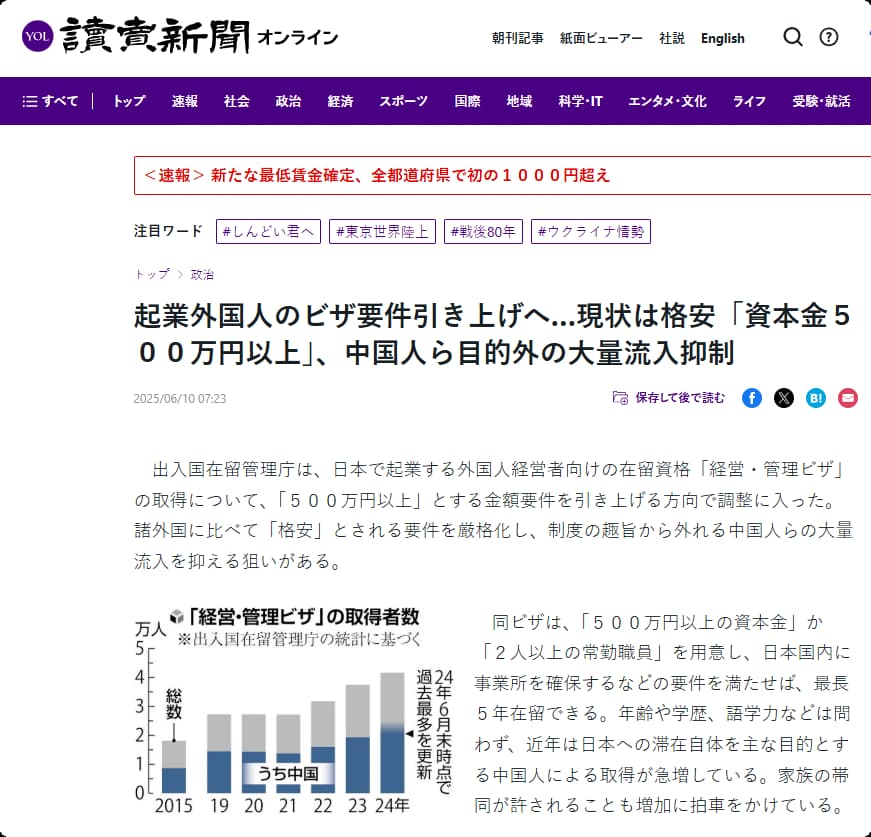Click the search magnifier icon
The height and width of the screenshot is (837, 871).
point(793,37)
